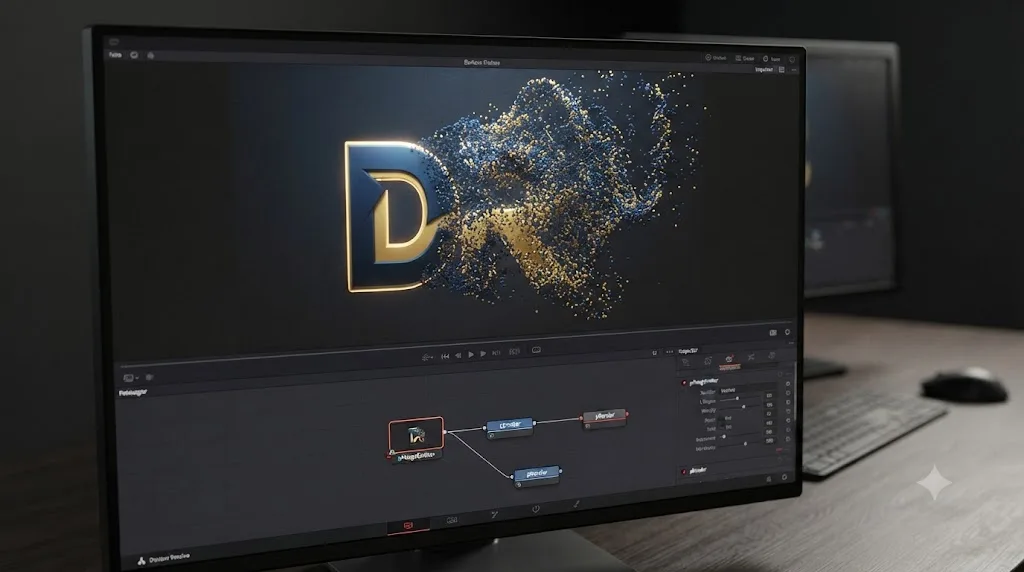The image size is (1024, 572).
Task: Click the small icon before the three-dots menu
Action: (x=654, y=353)
